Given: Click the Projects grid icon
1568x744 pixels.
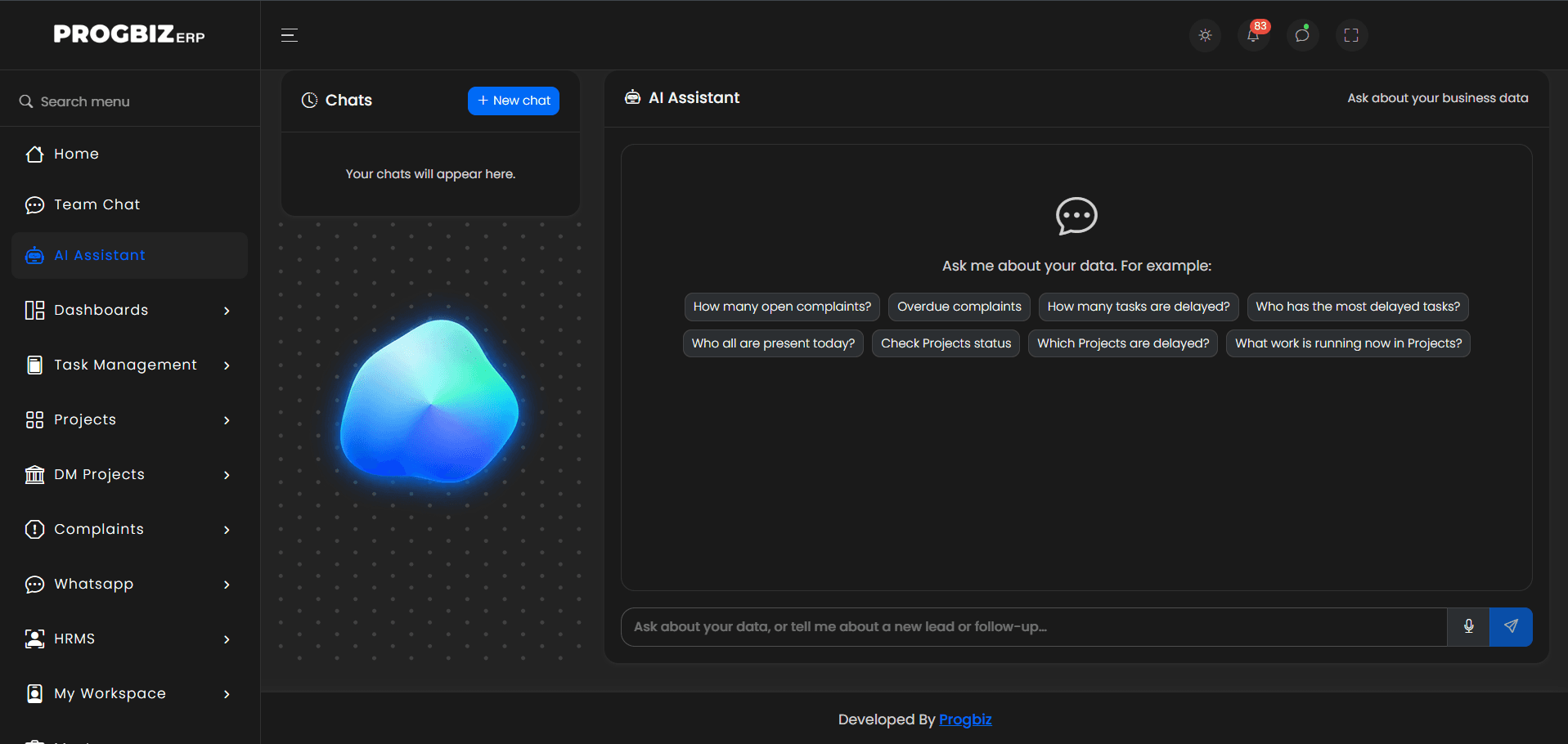Looking at the screenshot, I should [x=34, y=419].
